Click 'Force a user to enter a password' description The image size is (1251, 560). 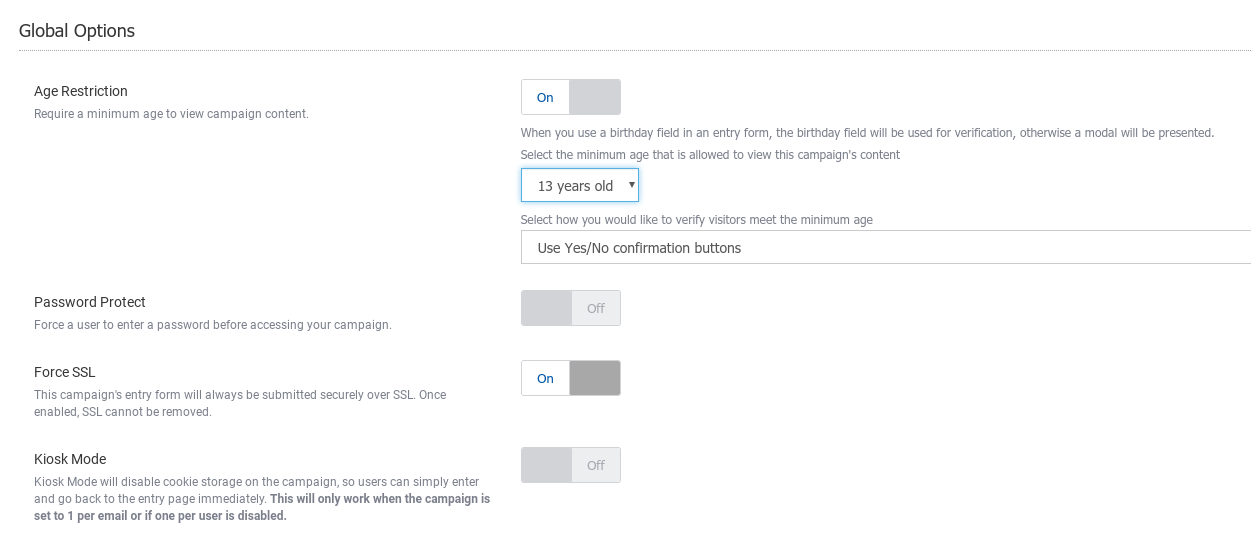[x=212, y=325]
